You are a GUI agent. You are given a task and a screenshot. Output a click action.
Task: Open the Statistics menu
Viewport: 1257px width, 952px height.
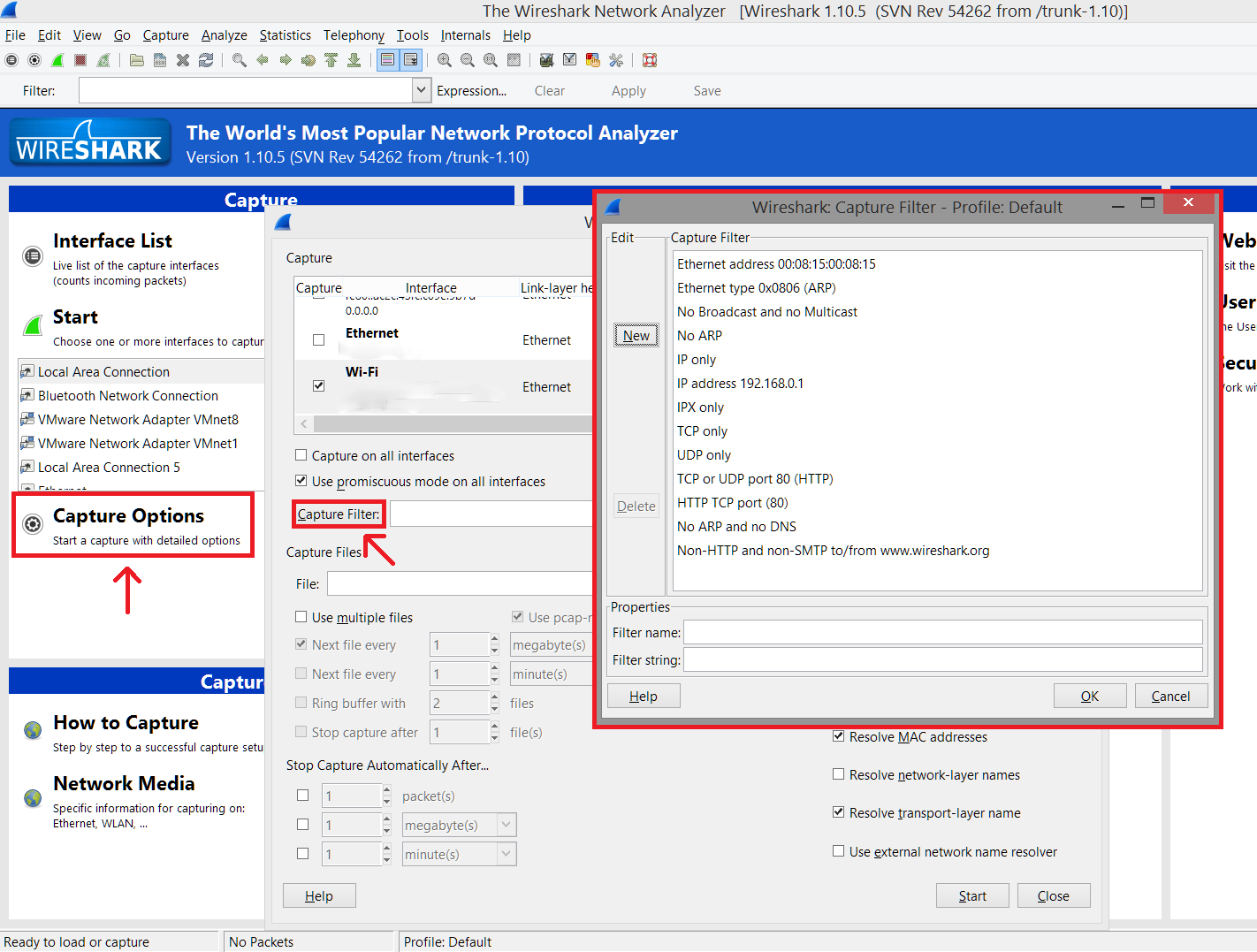click(x=286, y=35)
